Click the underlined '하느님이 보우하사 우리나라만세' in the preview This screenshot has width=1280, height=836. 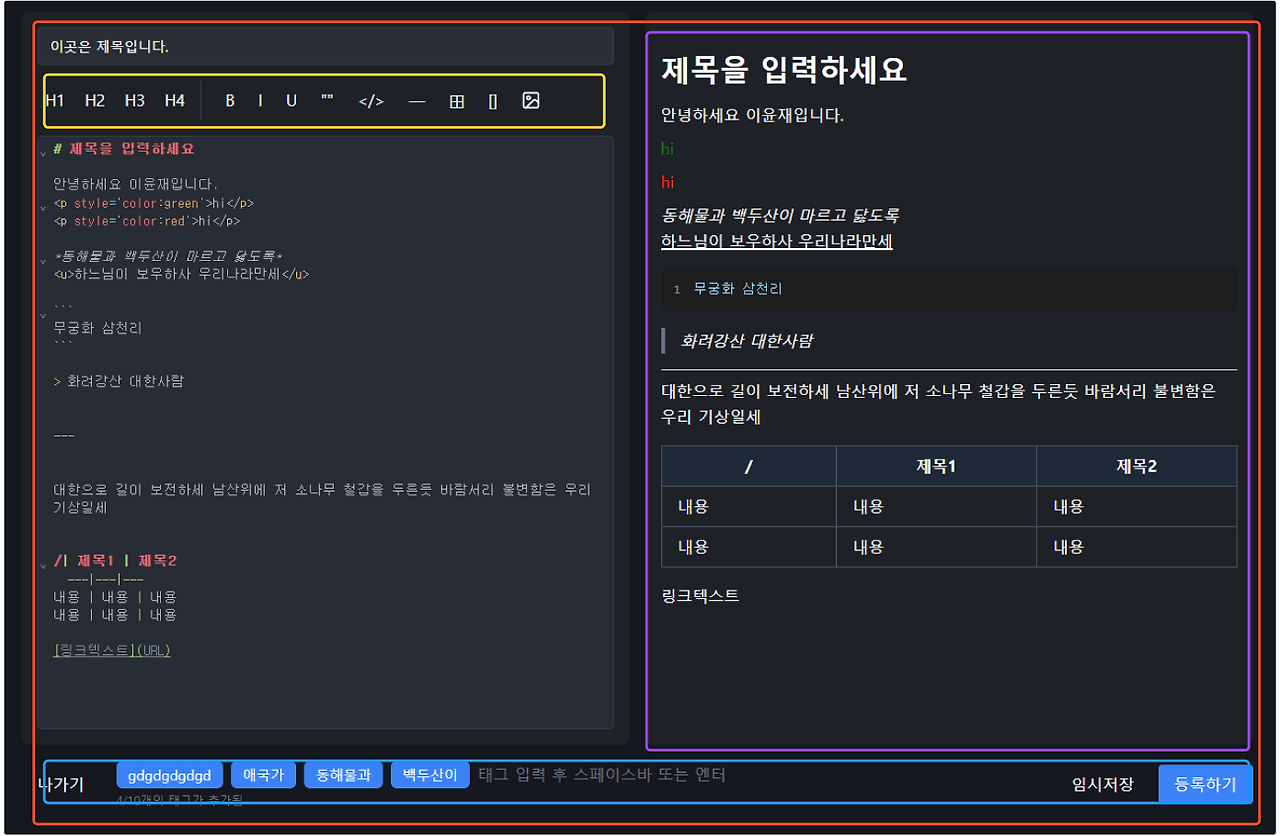coord(777,241)
